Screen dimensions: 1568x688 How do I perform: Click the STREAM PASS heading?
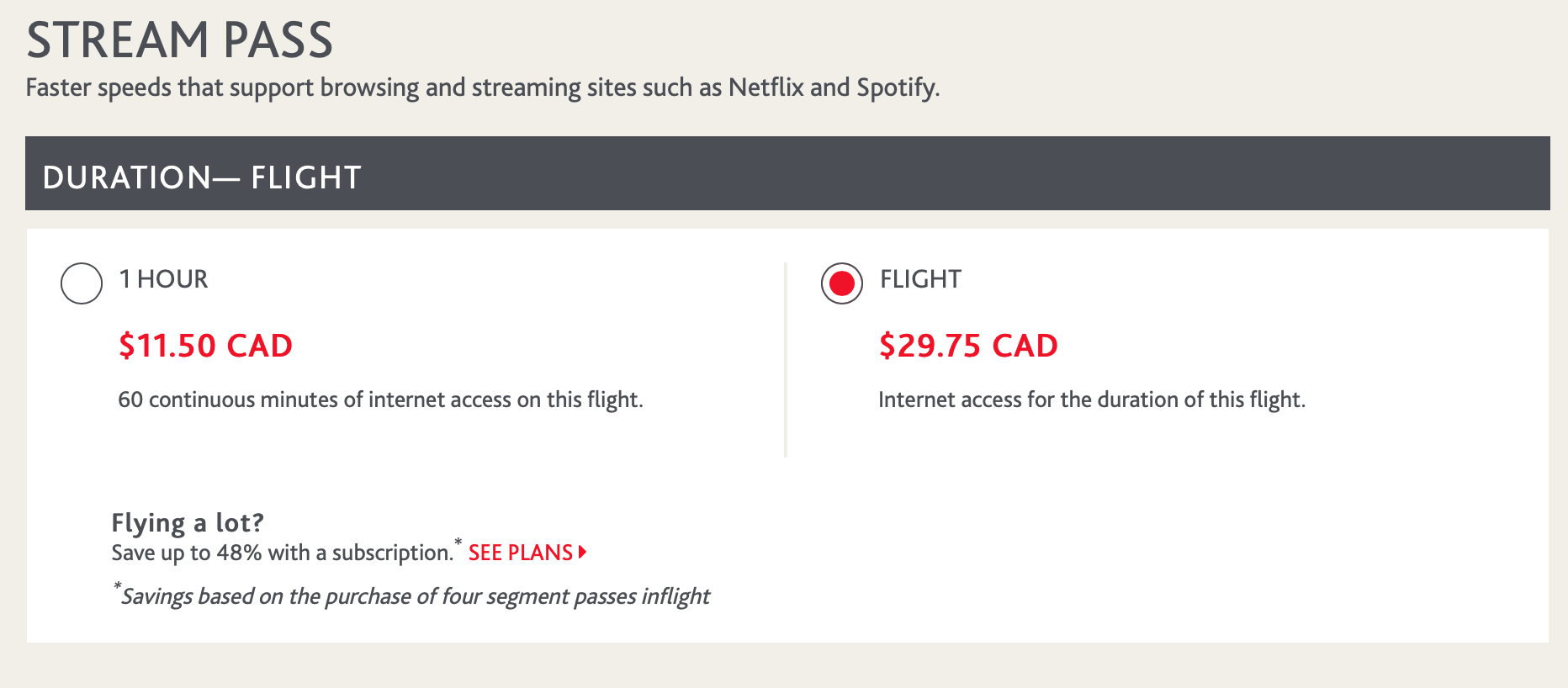(180, 40)
